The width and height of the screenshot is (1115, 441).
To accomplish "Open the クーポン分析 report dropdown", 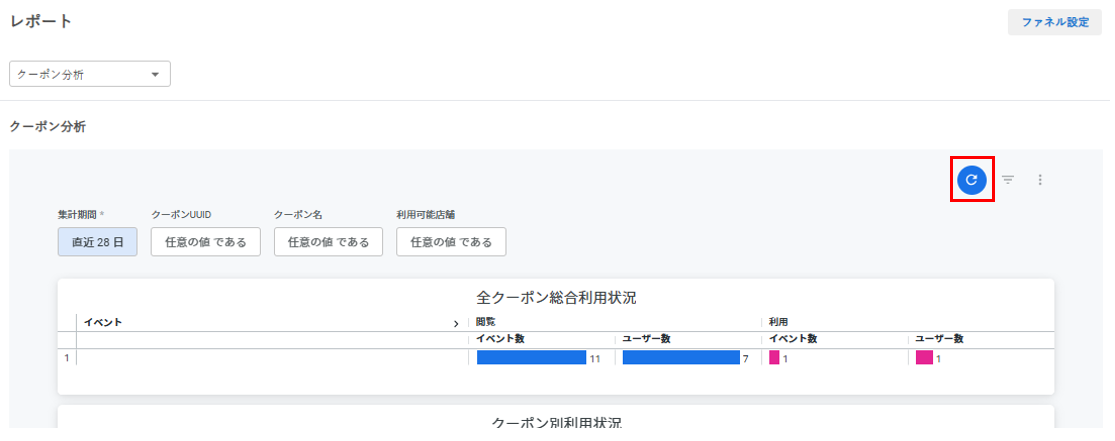I will (90, 74).
